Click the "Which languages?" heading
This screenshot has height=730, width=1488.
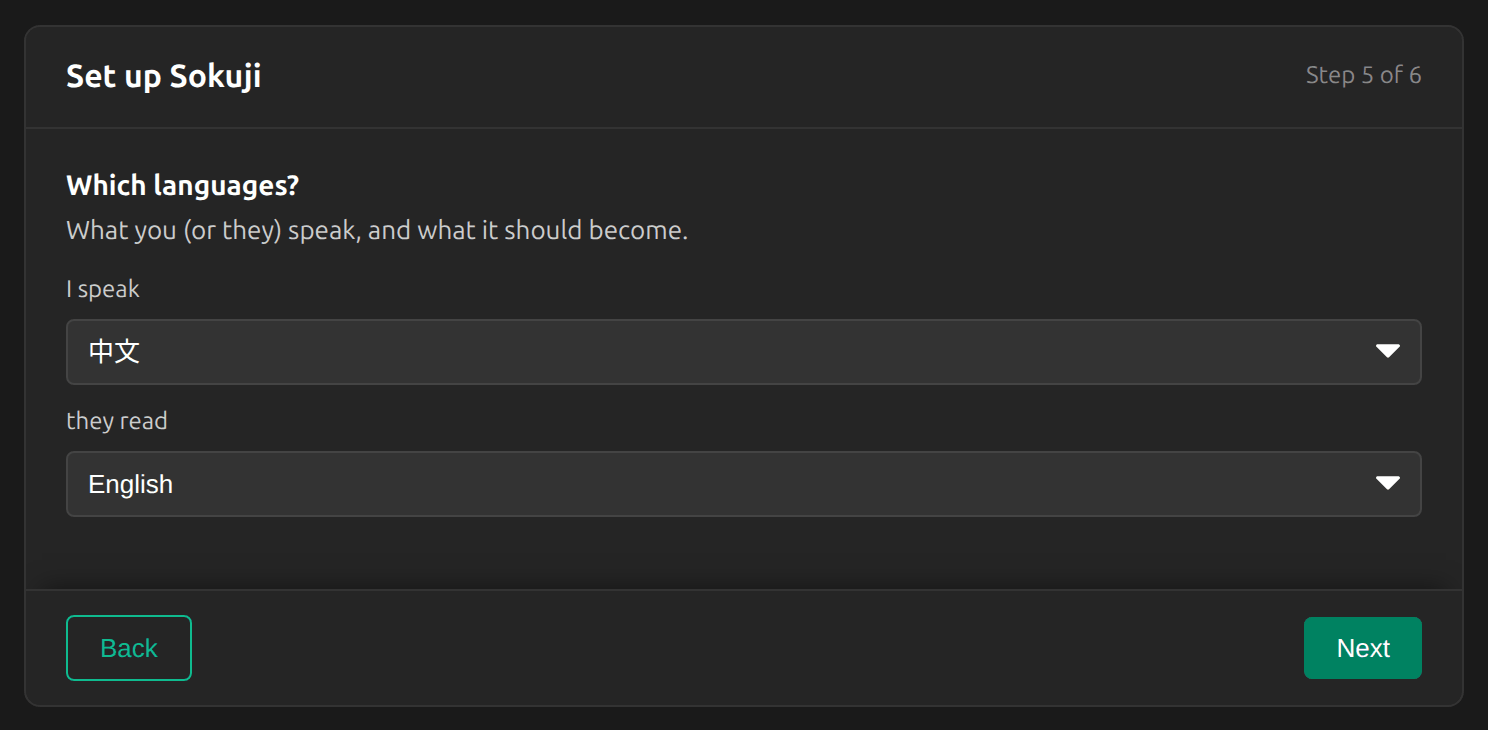[183, 186]
